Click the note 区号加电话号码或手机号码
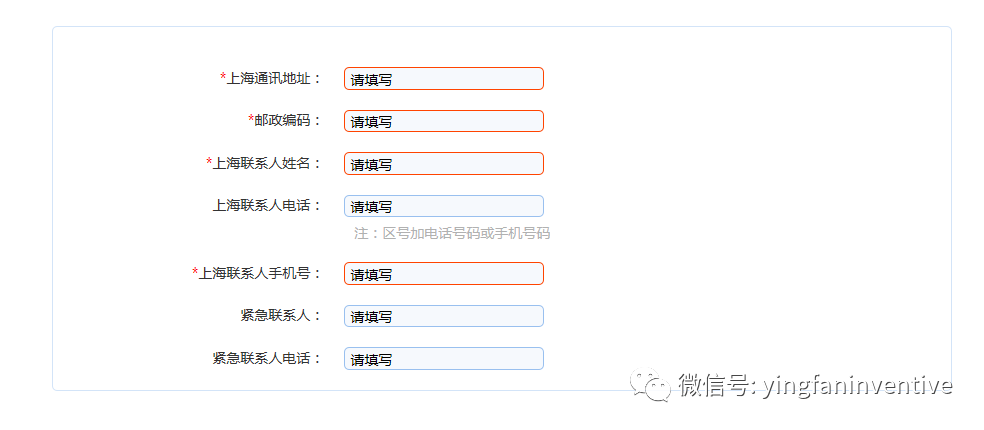Image resolution: width=984 pixels, height=430 pixels. (x=452, y=233)
